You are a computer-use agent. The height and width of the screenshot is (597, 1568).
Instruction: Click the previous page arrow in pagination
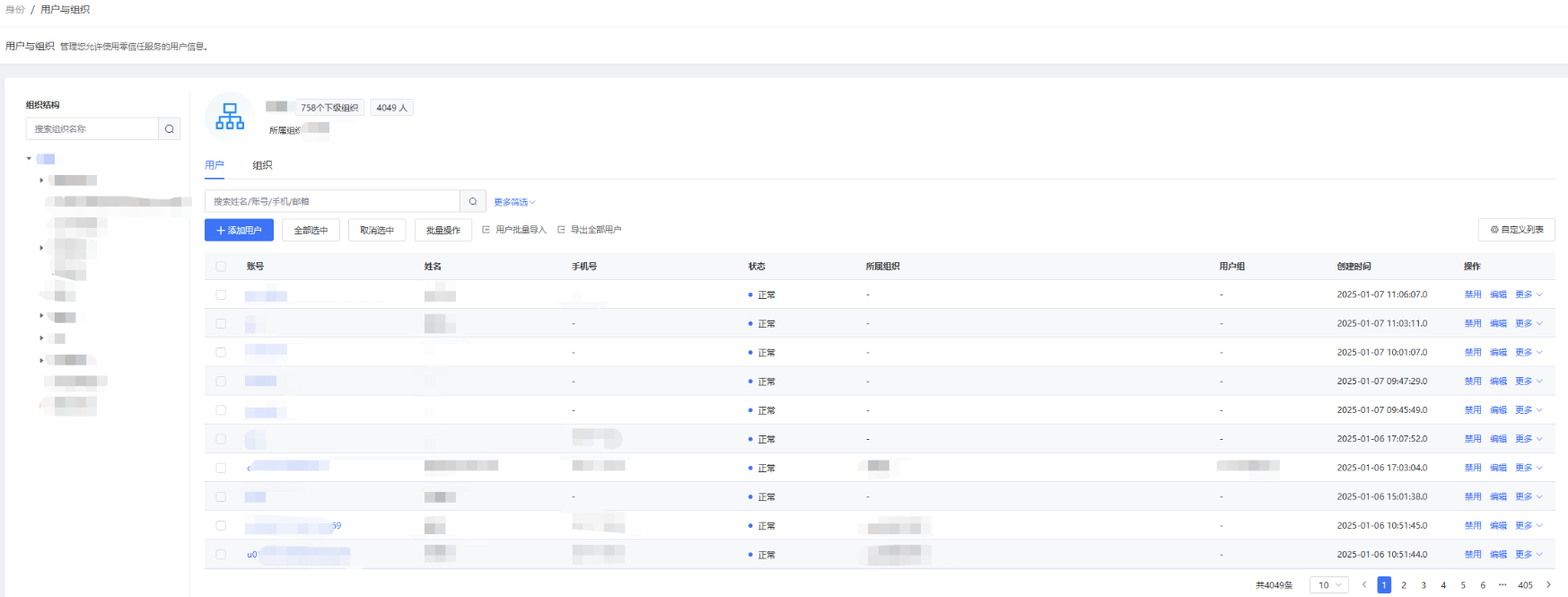tap(1364, 585)
